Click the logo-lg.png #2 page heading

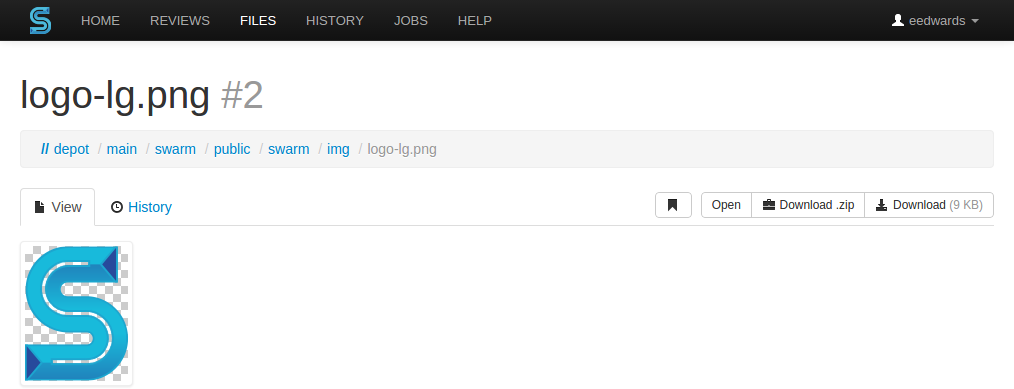(142, 96)
